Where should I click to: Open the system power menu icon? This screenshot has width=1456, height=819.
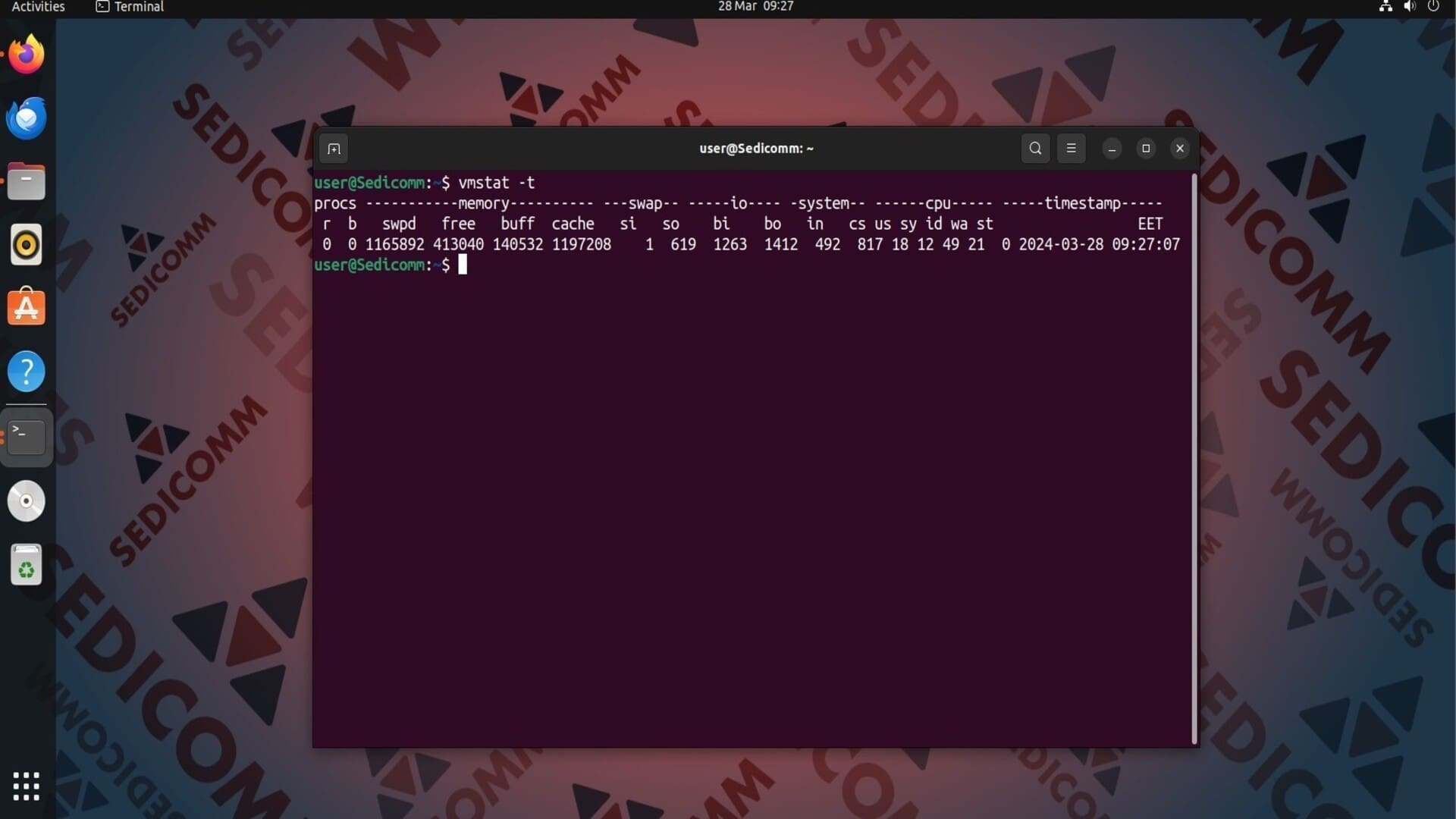click(1433, 7)
